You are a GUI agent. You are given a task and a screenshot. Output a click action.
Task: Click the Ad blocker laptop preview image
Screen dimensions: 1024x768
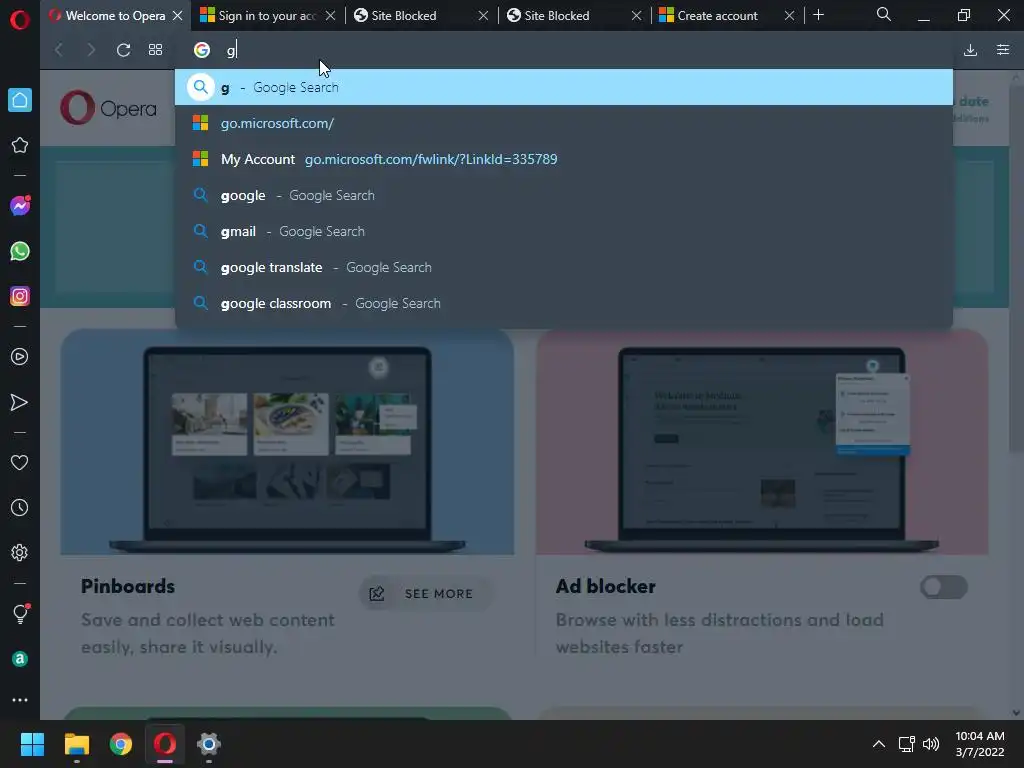(x=761, y=443)
